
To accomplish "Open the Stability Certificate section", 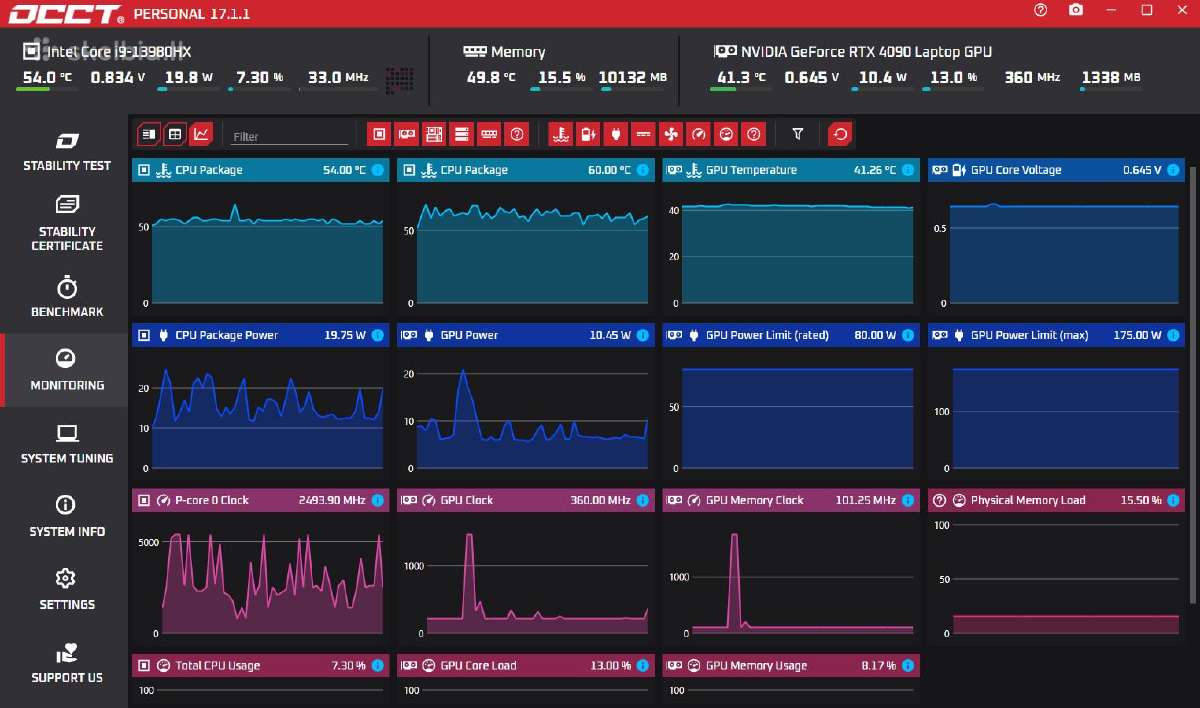I will [x=67, y=223].
